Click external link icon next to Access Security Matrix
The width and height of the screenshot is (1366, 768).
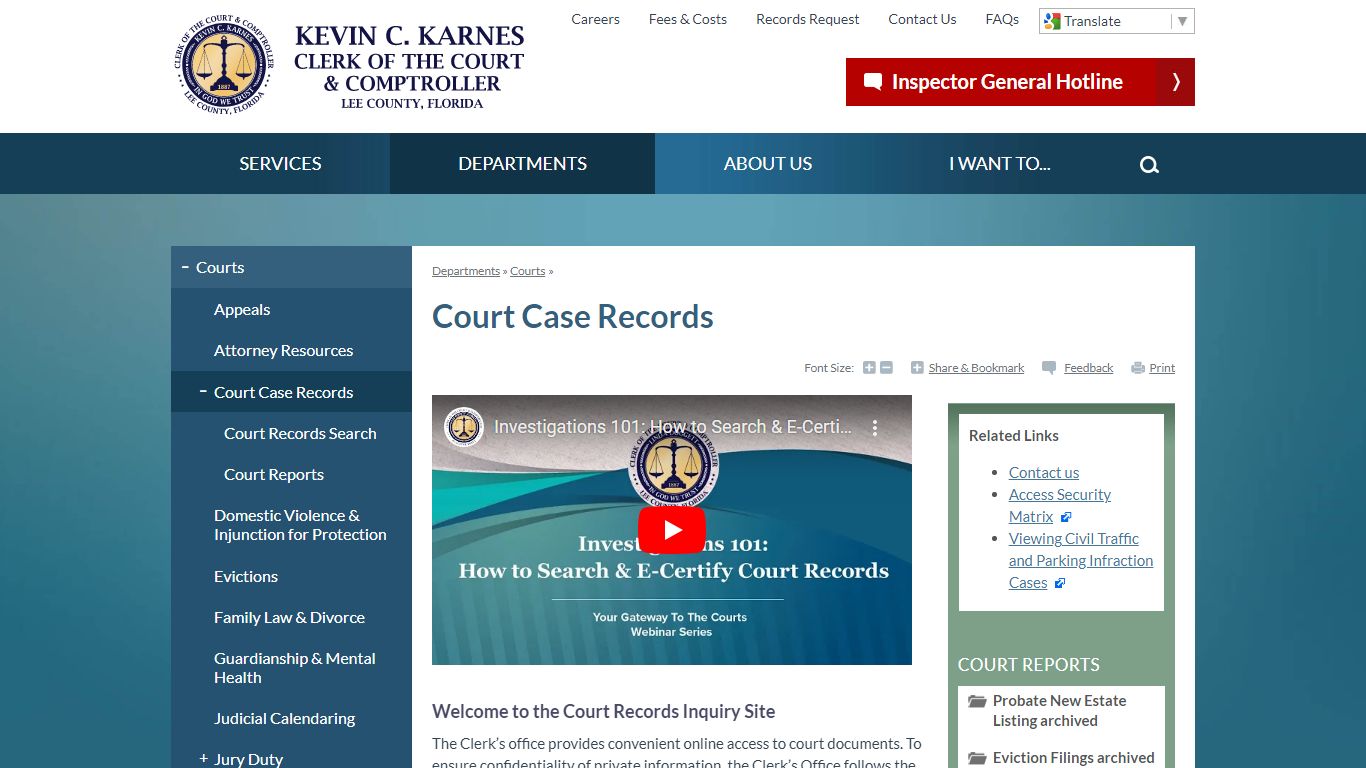(1066, 517)
